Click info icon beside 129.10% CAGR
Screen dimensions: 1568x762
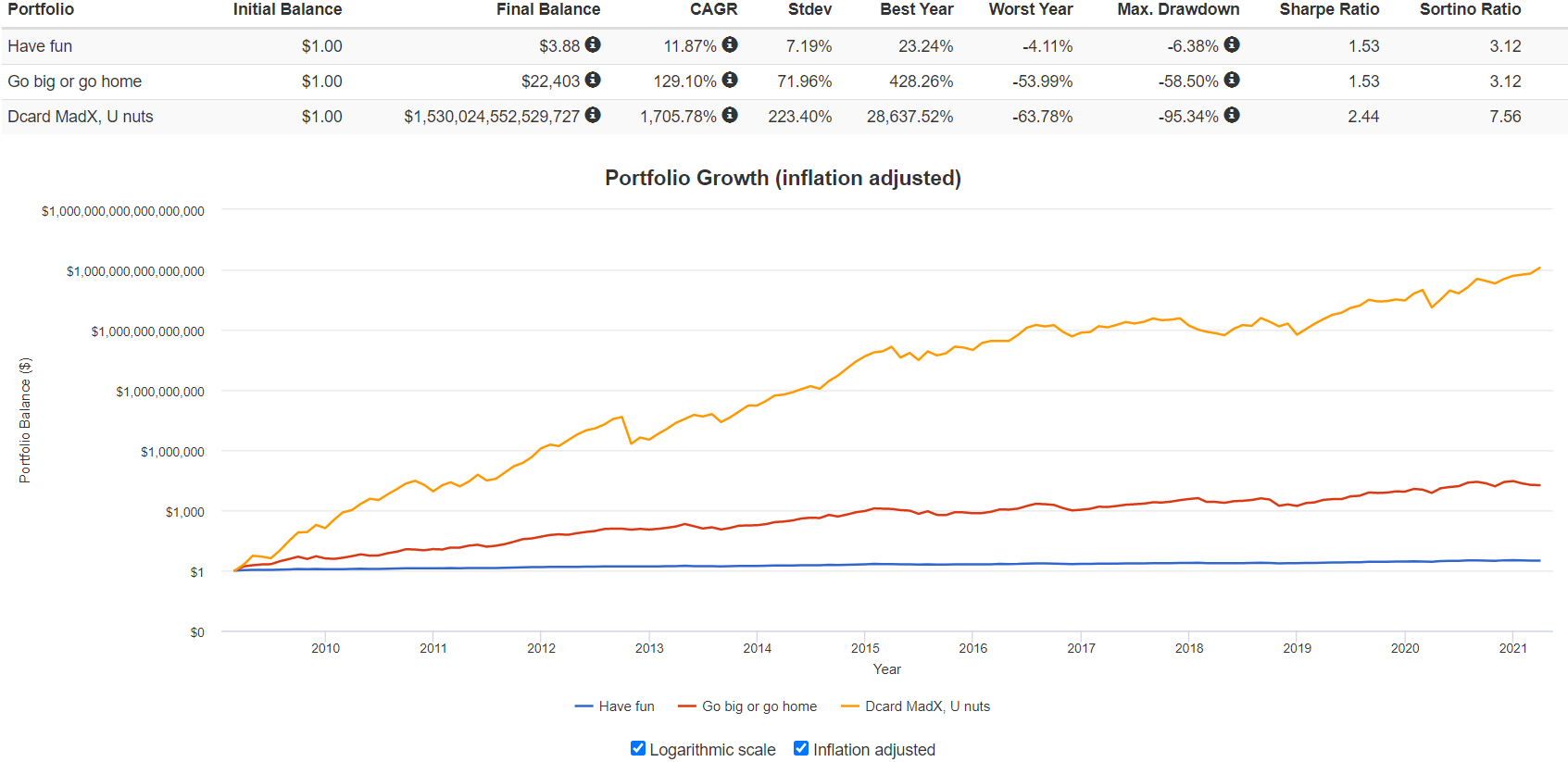(x=730, y=80)
